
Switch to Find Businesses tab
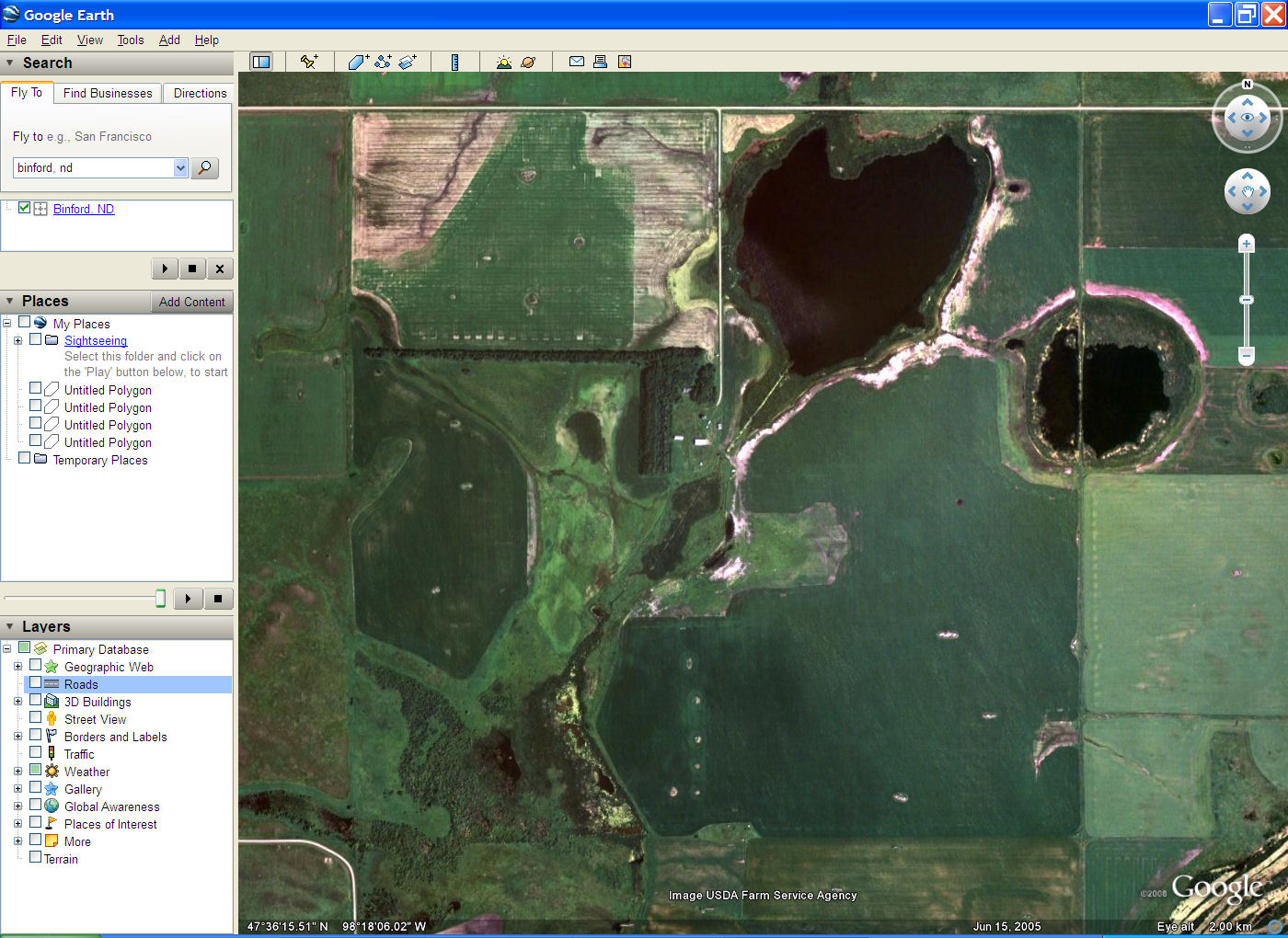click(108, 93)
